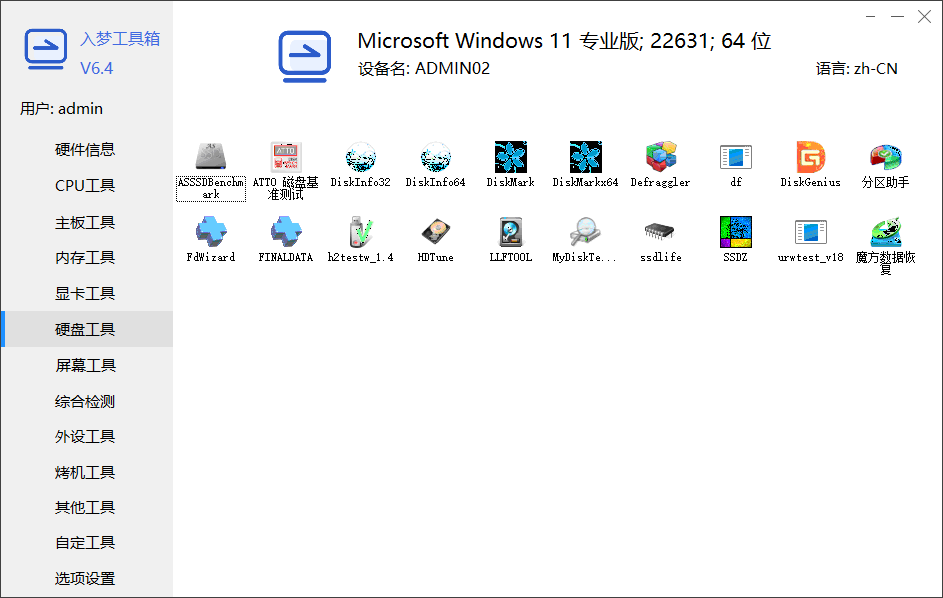943x598 pixels.
Task: Click the 语言: zh-CN label
Action: coord(856,69)
